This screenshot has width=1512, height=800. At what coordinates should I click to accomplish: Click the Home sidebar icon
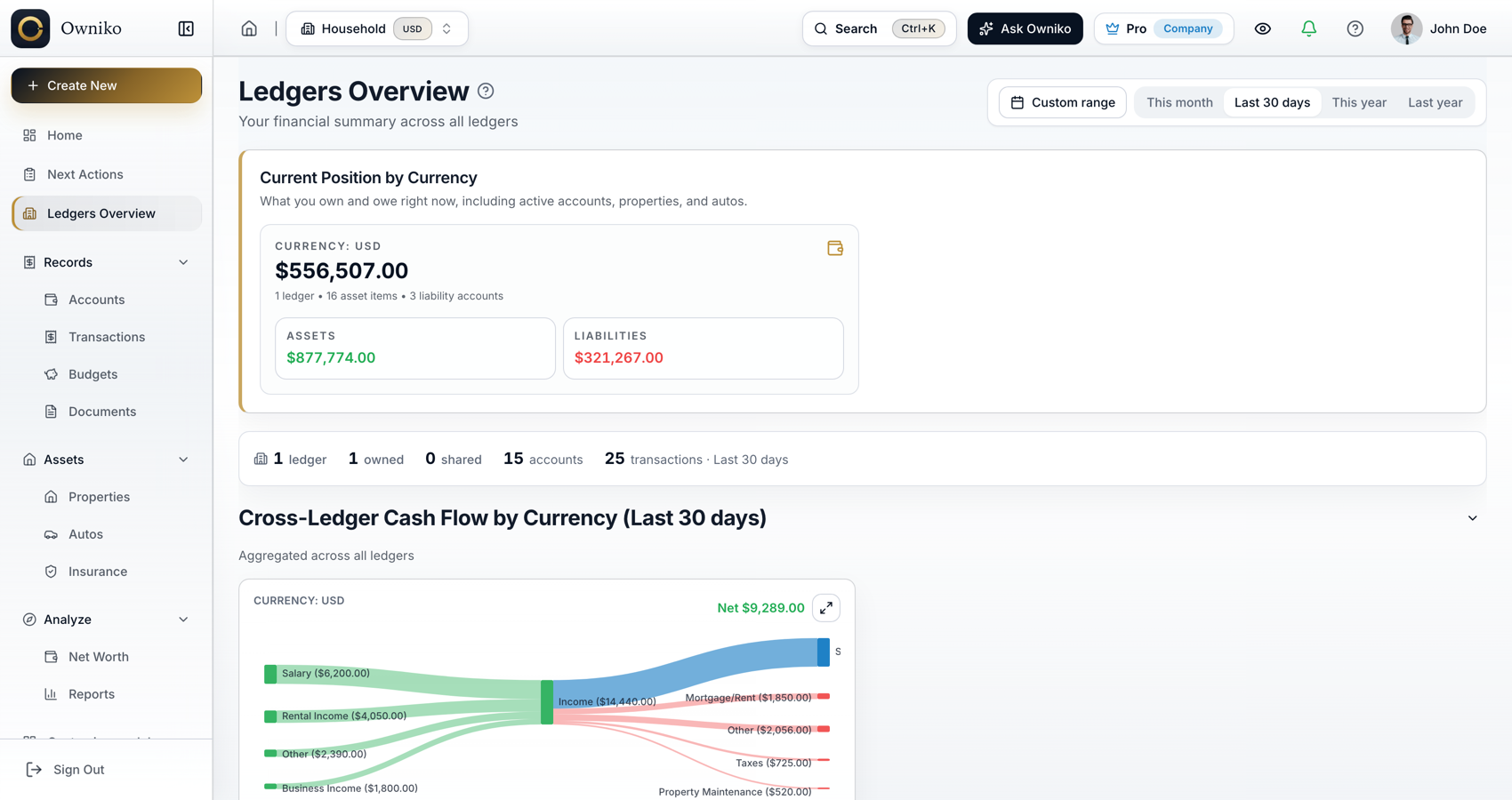[29, 135]
